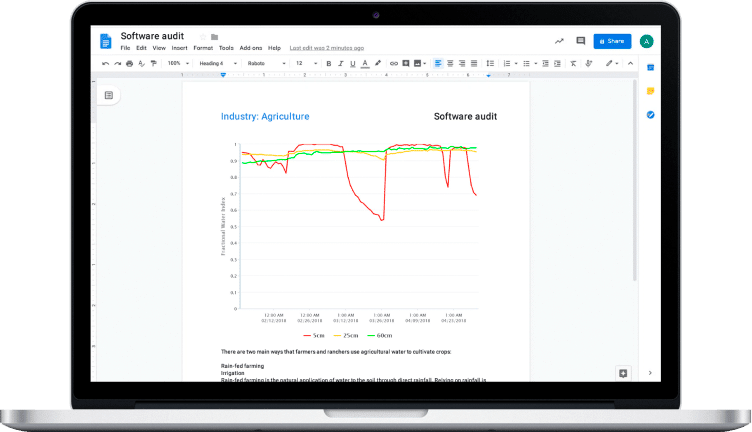The width and height of the screenshot is (752, 432).
Task: Expand the bulleted list options arrow
Action: (535, 63)
